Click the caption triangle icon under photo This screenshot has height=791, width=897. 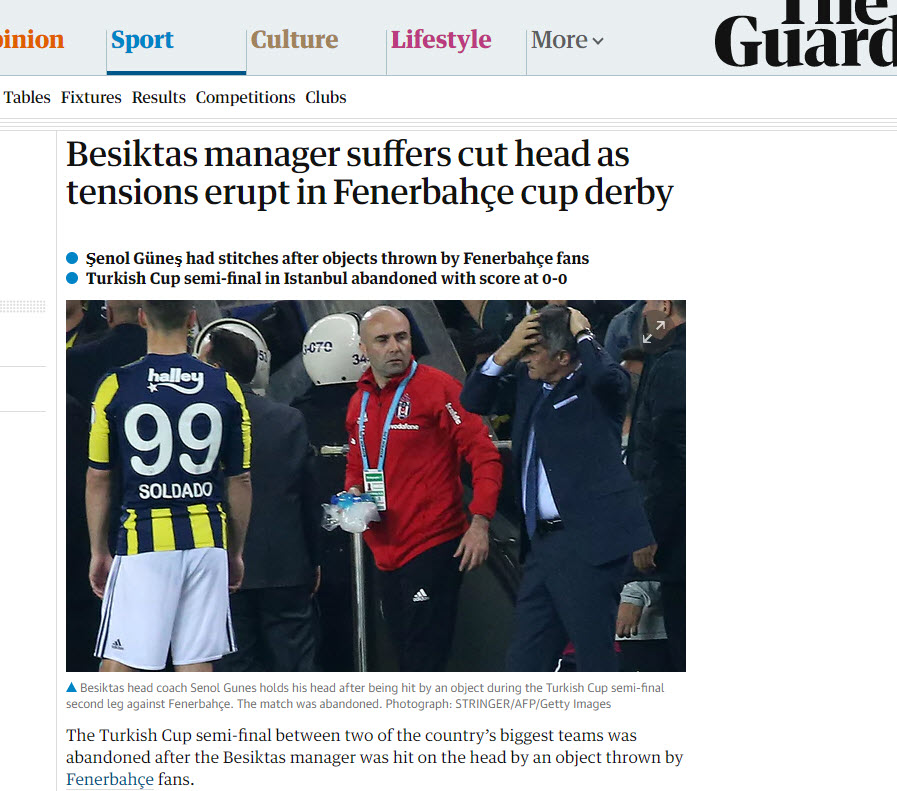point(72,687)
